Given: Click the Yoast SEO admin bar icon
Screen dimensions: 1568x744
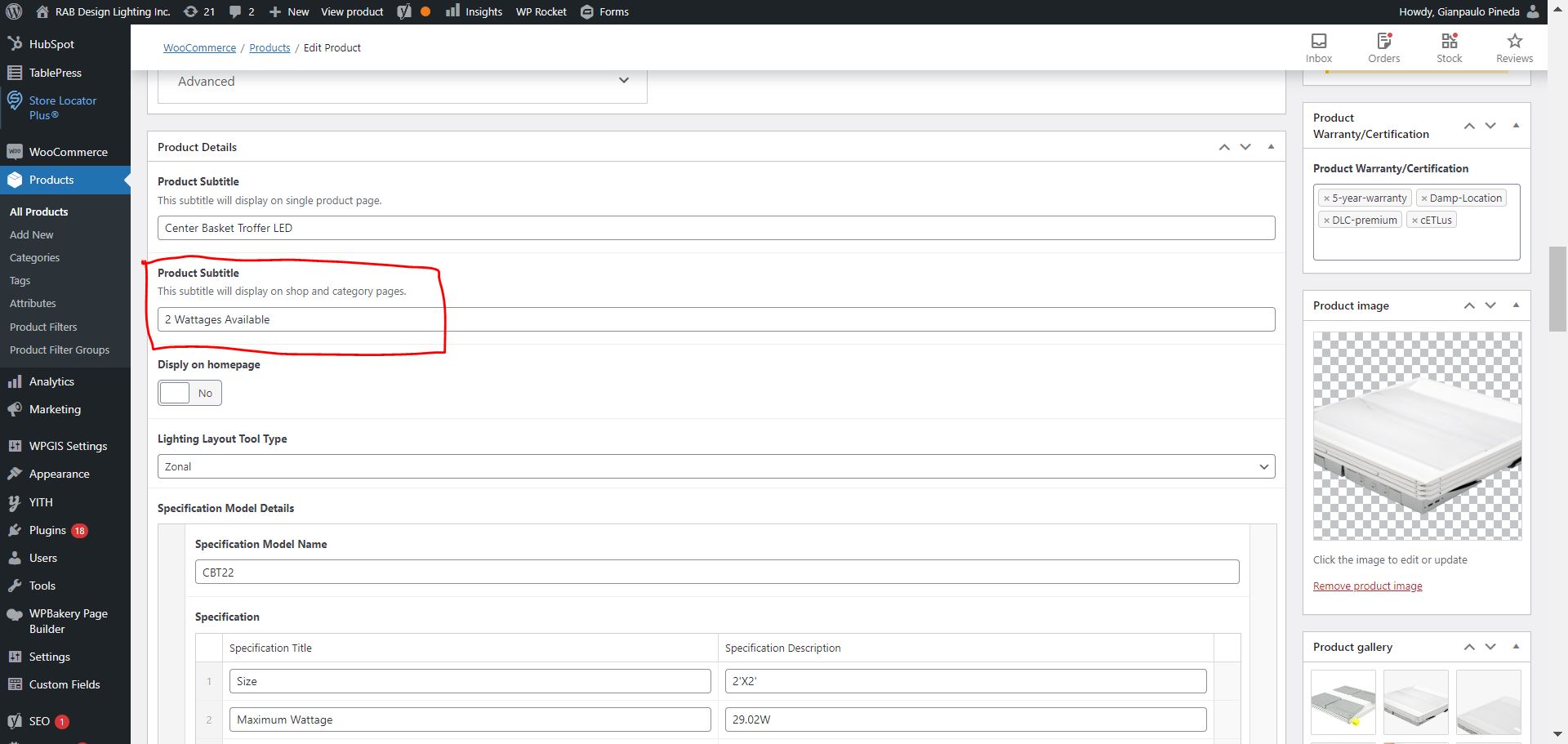Looking at the screenshot, I should pyautogui.click(x=404, y=11).
